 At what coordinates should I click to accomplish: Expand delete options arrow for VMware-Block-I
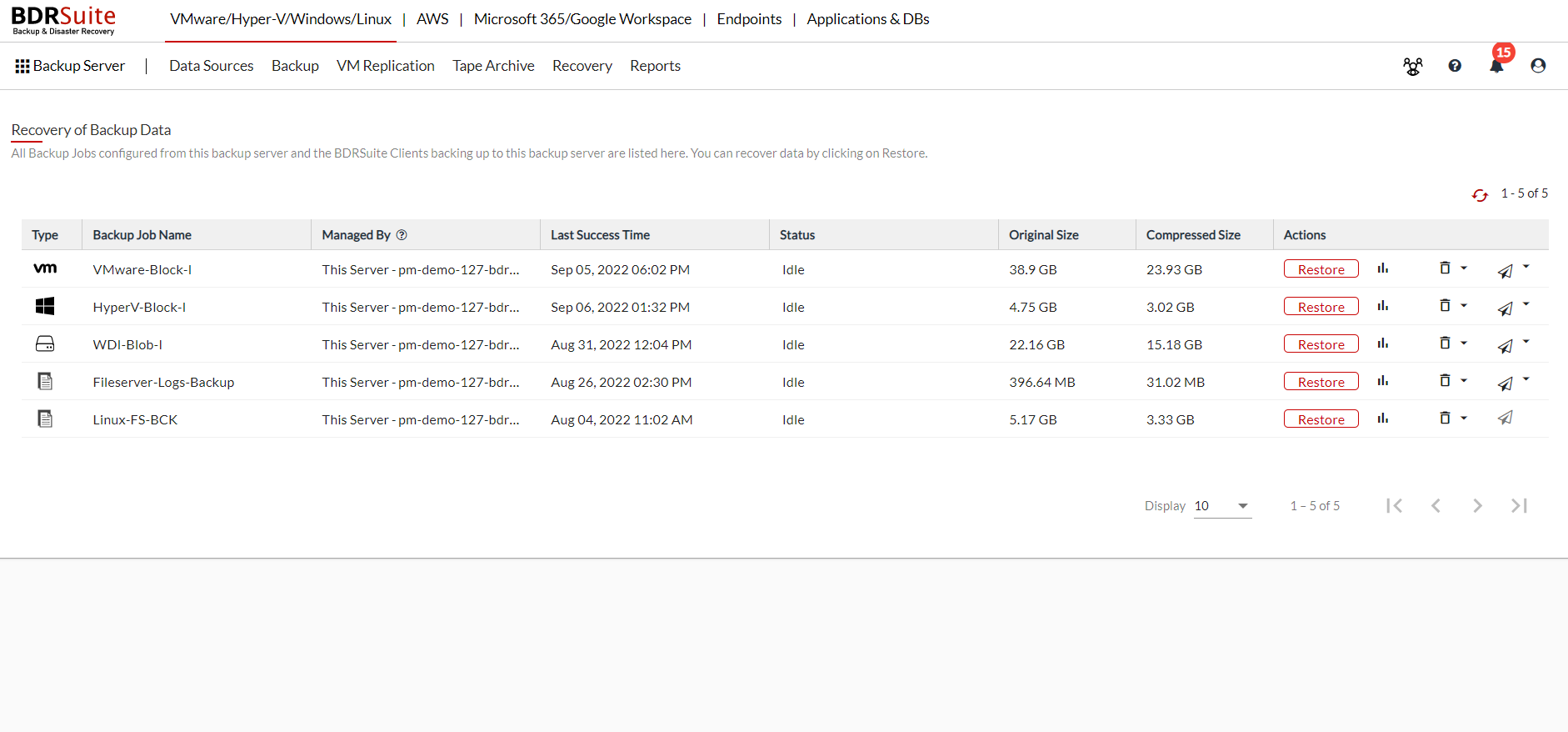pos(1464,268)
